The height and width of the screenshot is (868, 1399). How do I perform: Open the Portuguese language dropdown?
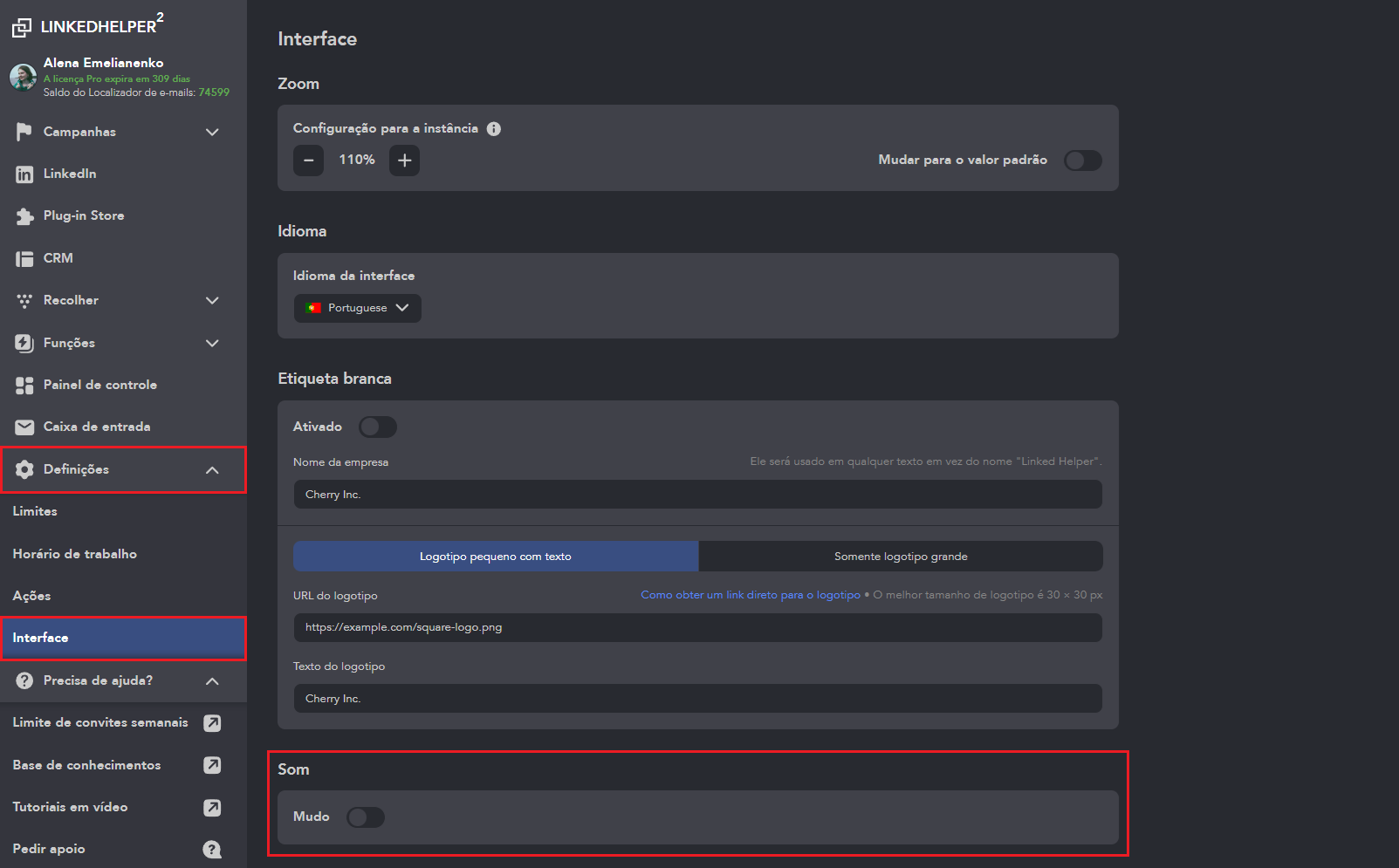point(358,308)
